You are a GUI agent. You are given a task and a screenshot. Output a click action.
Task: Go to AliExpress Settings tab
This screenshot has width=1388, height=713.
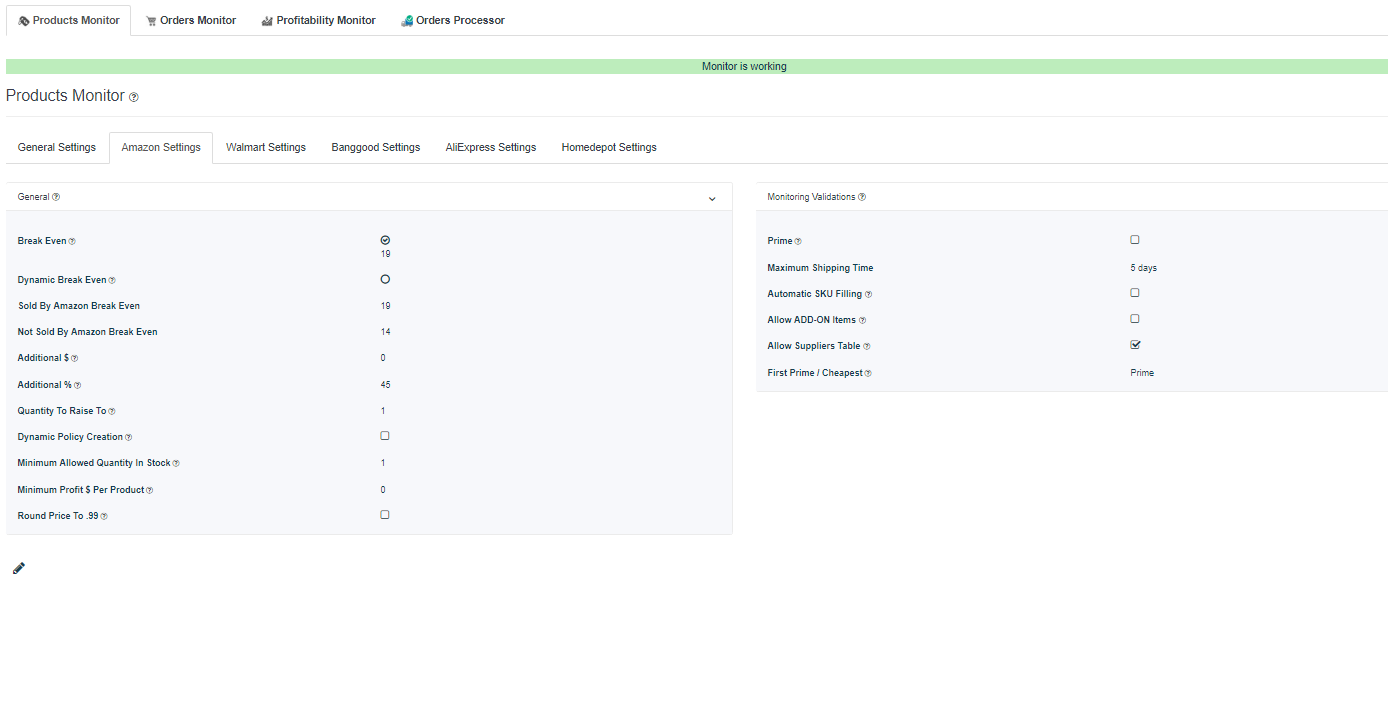491,147
